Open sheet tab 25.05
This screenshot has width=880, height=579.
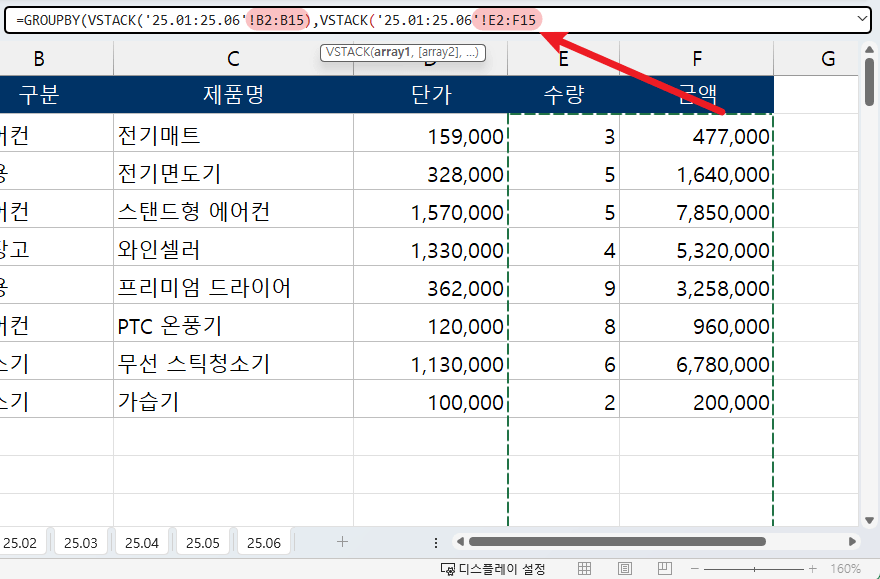tap(203, 543)
